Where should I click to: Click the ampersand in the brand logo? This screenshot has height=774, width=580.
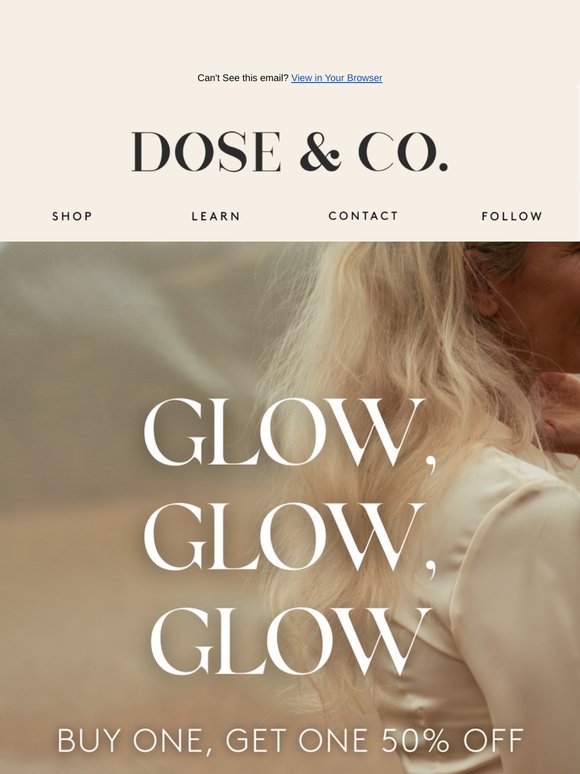coord(320,152)
